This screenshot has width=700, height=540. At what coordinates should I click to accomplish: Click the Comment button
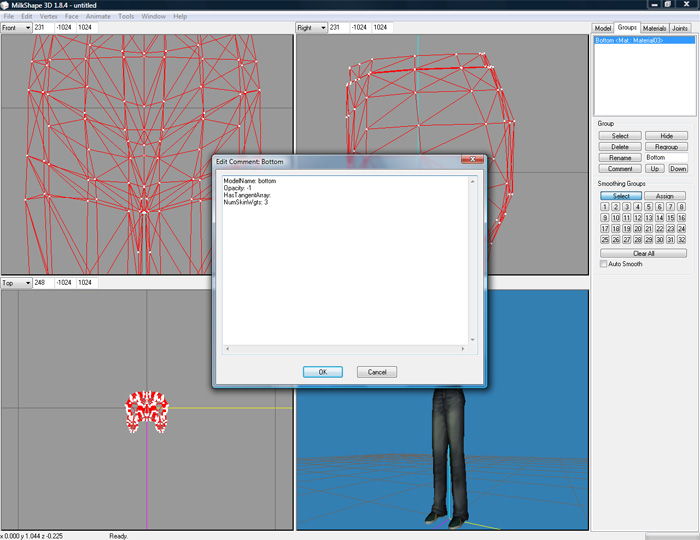click(620, 169)
